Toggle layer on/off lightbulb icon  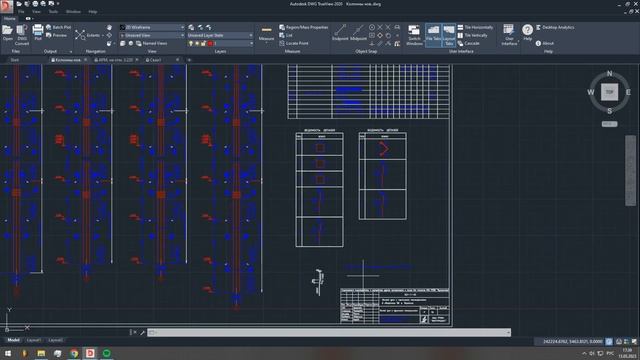pos(191,43)
